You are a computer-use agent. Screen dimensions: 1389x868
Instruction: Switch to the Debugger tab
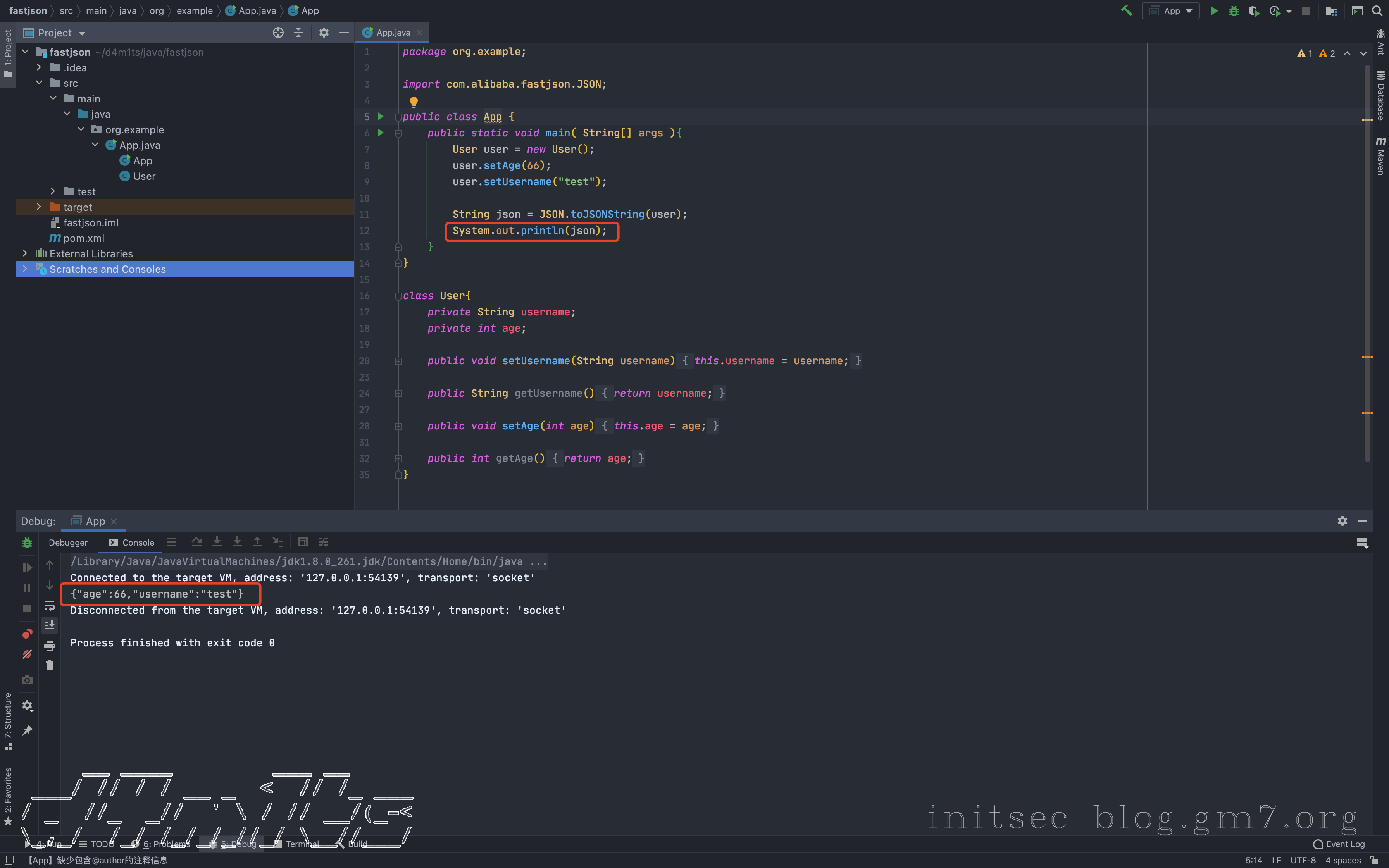pyautogui.click(x=68, y=542)
